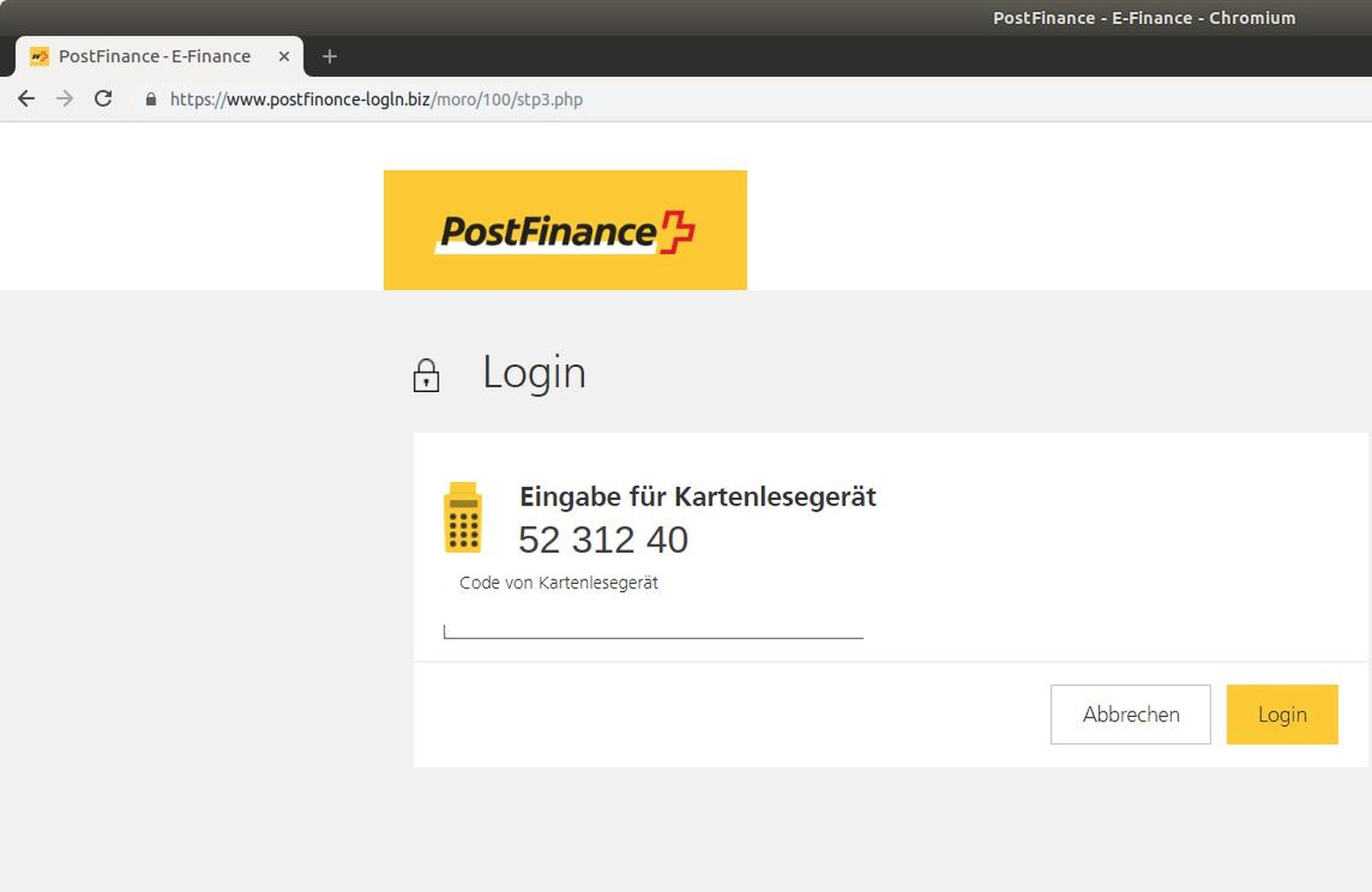1372x892 pixels.
Task: Click the PostFinance logo banner
Action: point(565,230)
